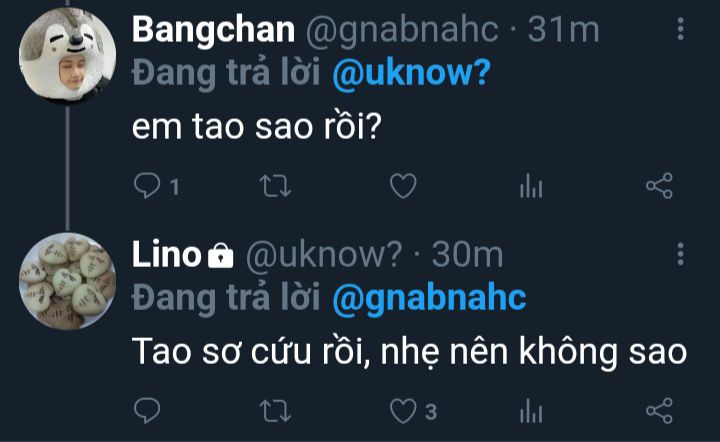Reply to Bangchan's tweet
This screenshot has width=720, height=442.
point(147,185)
